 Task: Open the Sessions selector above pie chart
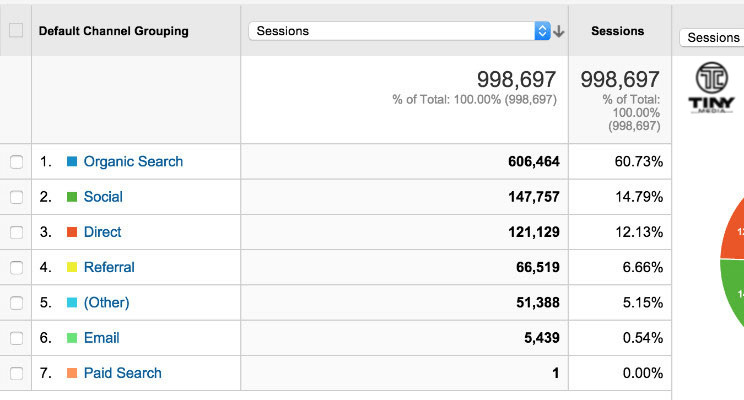(712, 38)
